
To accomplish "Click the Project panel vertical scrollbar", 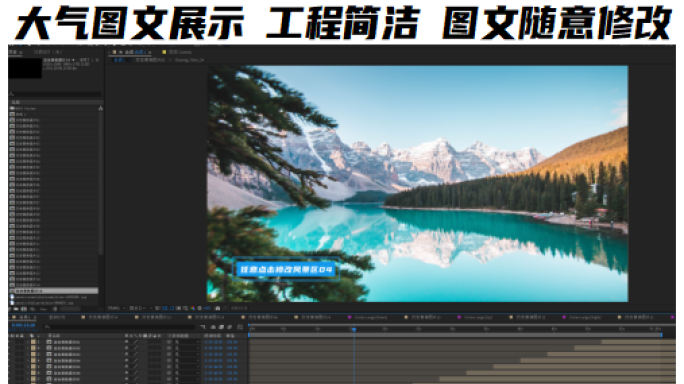I will 100,183.
